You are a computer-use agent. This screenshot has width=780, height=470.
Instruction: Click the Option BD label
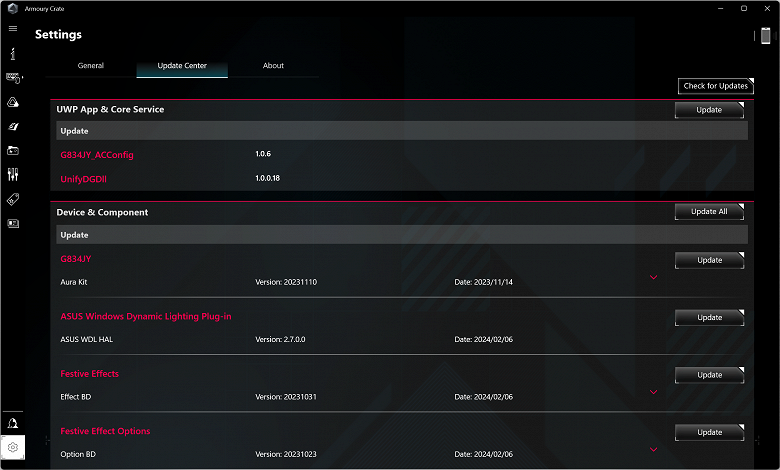click(x=78, y=454)
